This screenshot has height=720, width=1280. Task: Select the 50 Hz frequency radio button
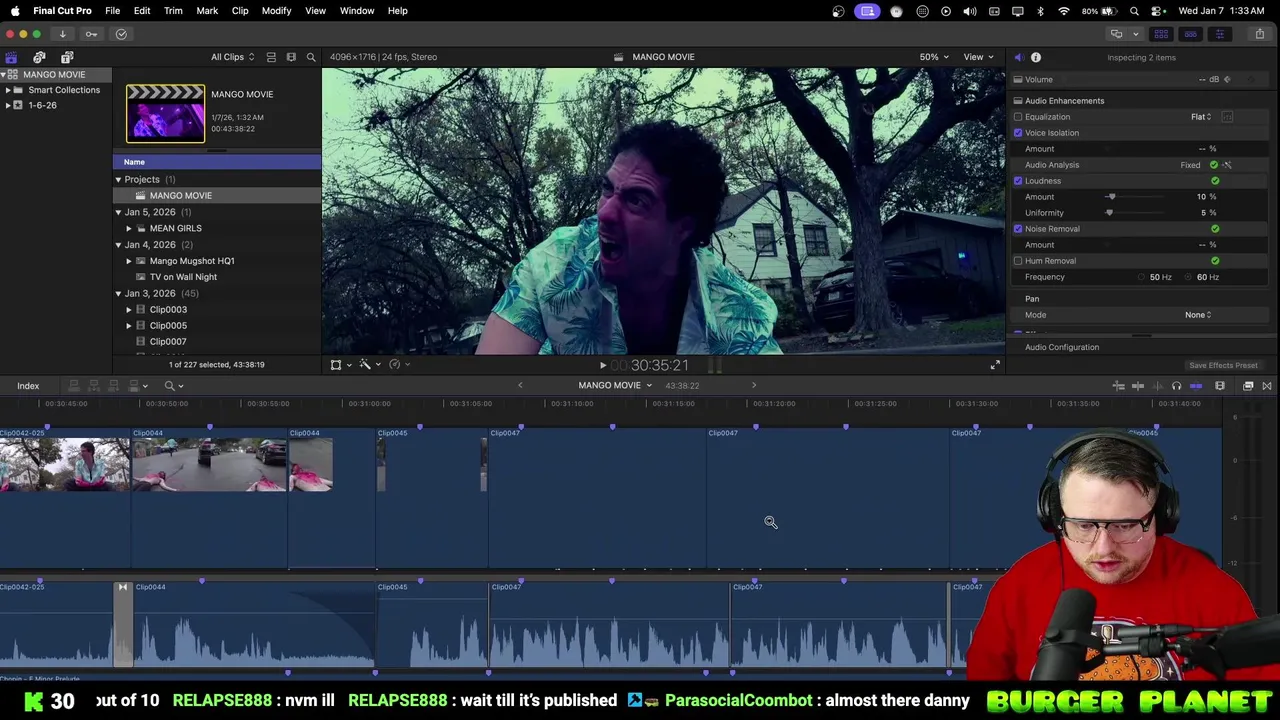(x=1141, y=277)
